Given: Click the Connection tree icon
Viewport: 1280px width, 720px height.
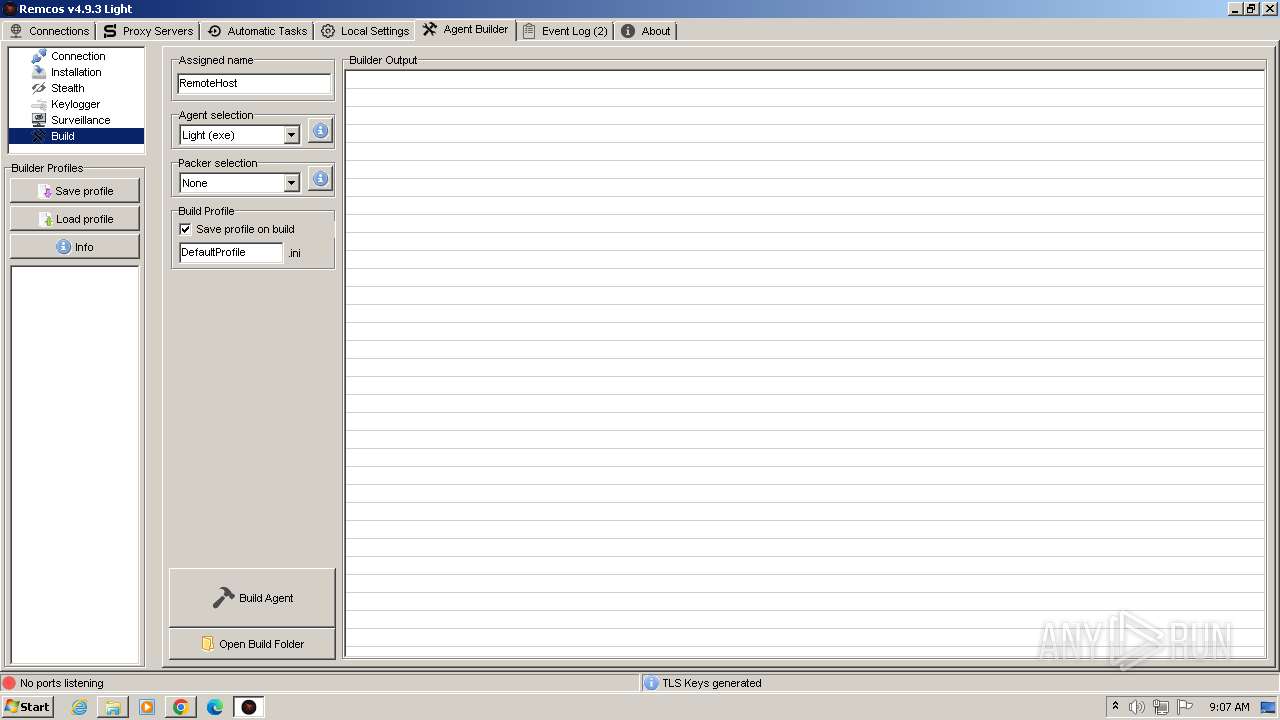Looking at the screenshot, I should point(39,56).
